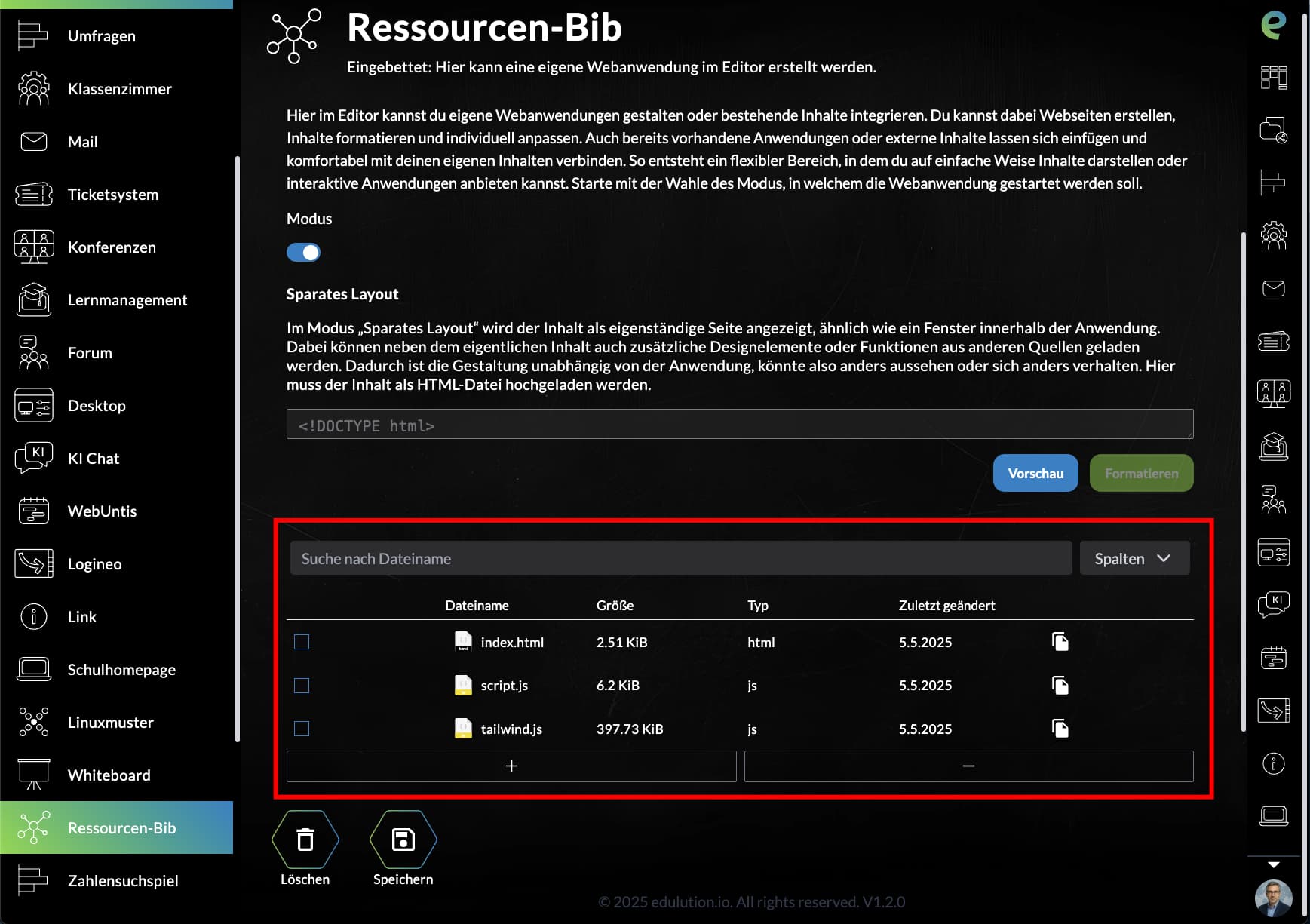Viewport: 1310px width, 924px height.
Task: Expand the right rail with the down arrow
Action: tap(1273, 865)
